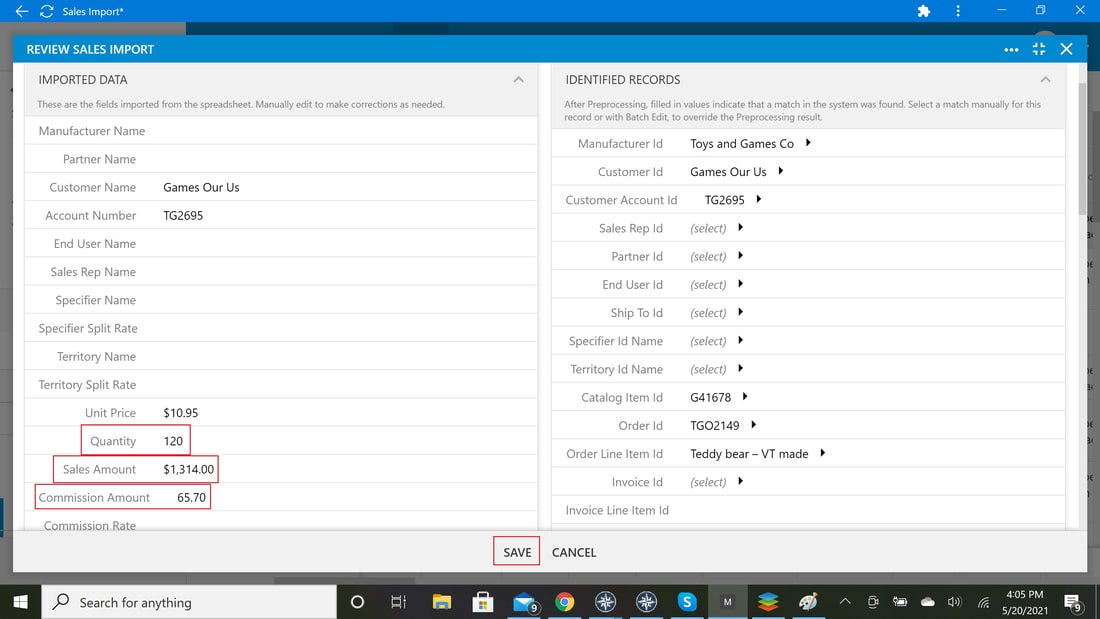Click the refresh icon beside Sales Import

tap(47, 11)
